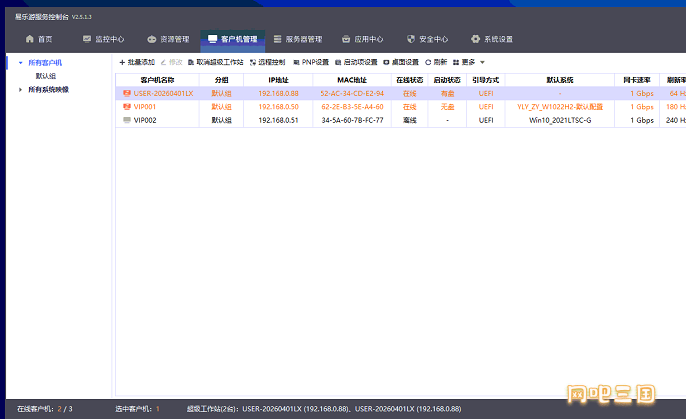Click the 批量添加 plus icon
This screenshot has width=686, height=419.
click(122, 62)
